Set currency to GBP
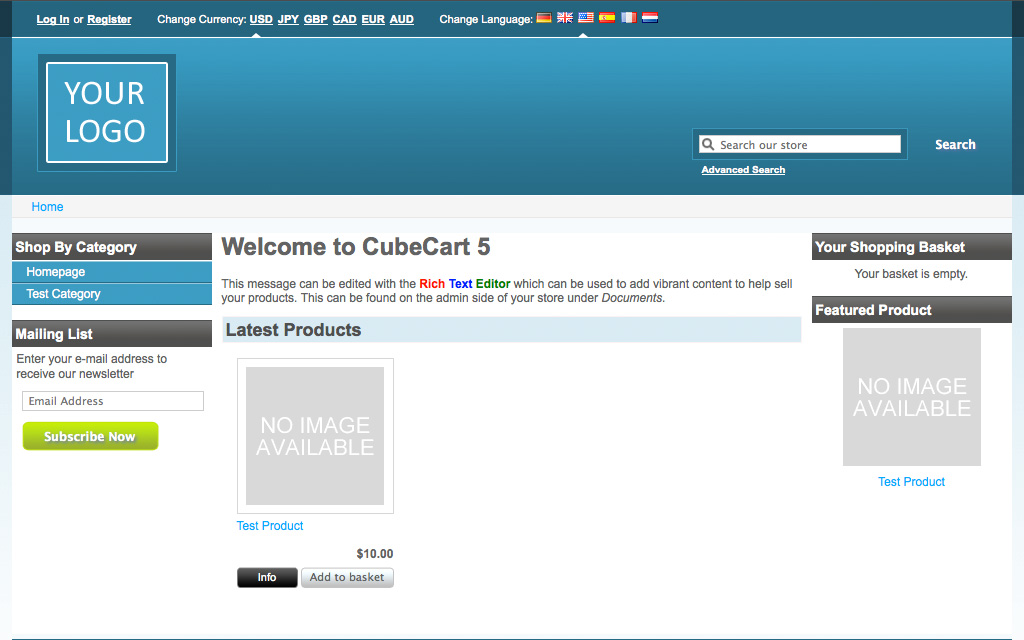 pyautogui.click(x=316, y=19)
